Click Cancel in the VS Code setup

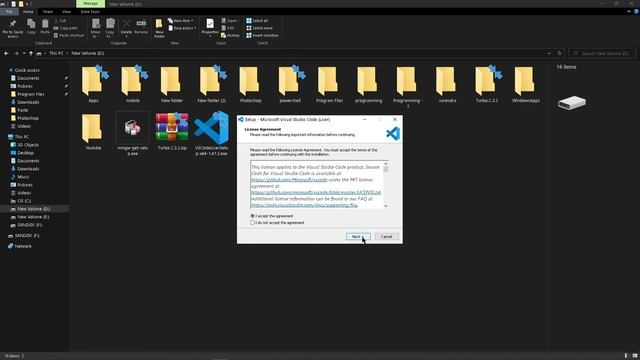(386, 236)
